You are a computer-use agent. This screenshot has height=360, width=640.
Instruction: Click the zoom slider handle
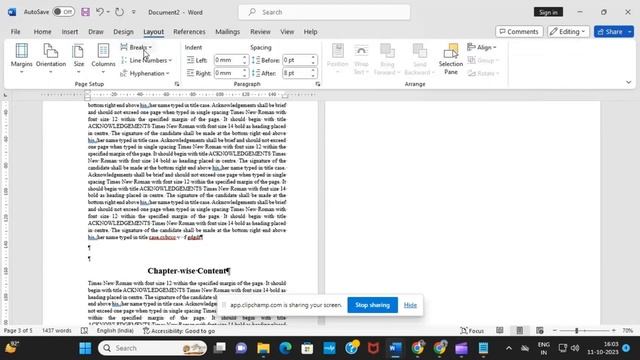(577, 331)
